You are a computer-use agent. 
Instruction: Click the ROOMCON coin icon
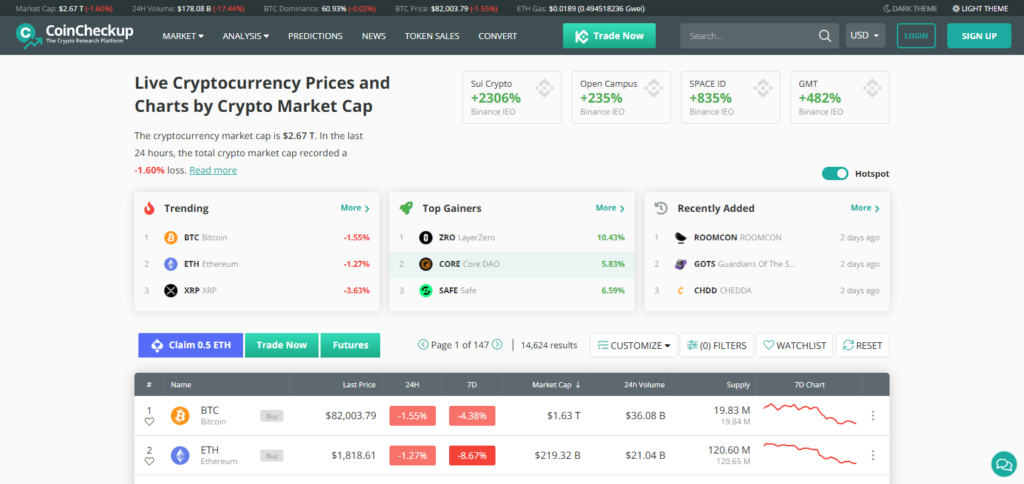(x=680, y=238)
